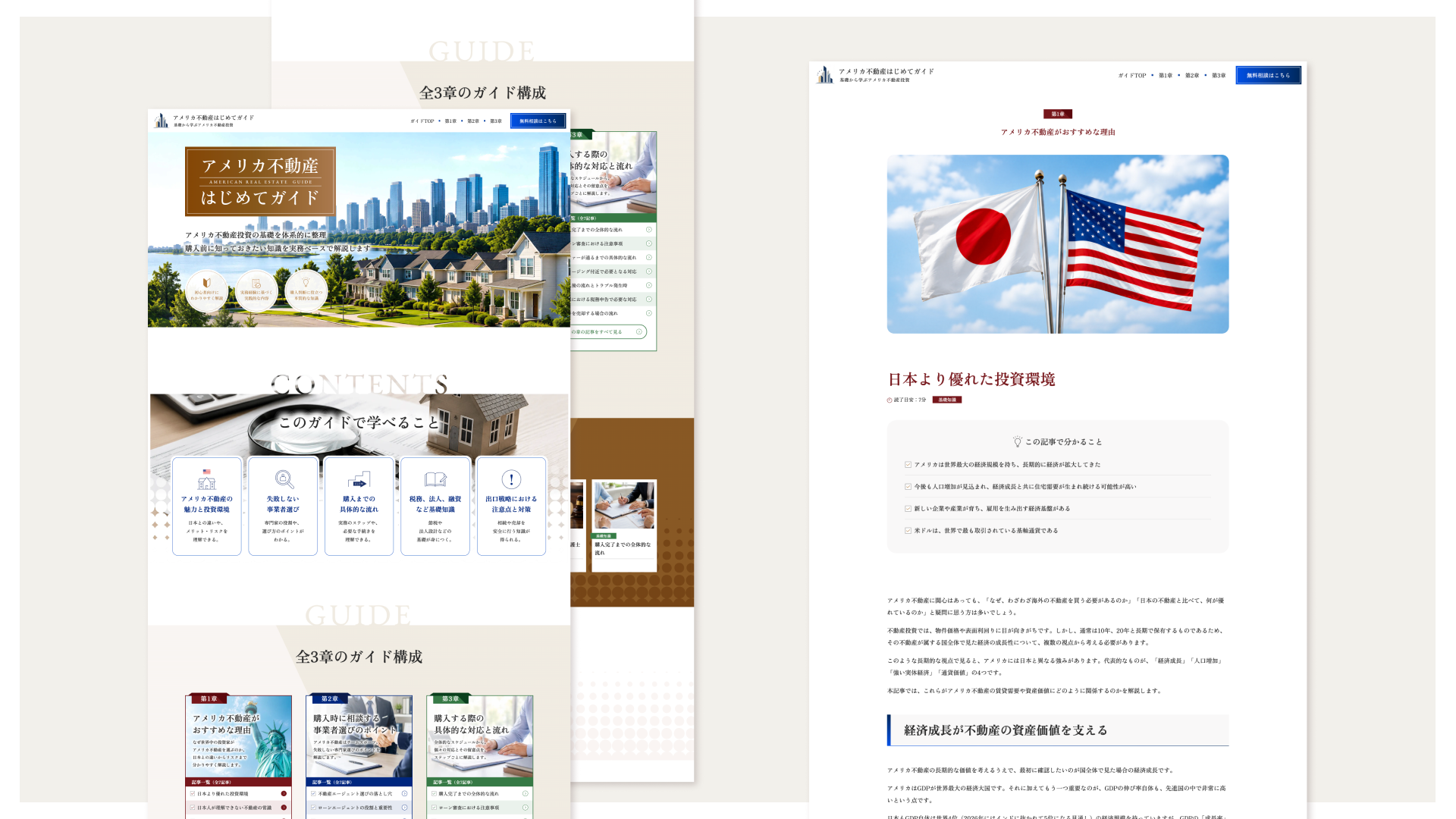Image resolution: width=1456 pixels, height=819 pixels.
Task: Toggle checkbox beside 購入完了までの全体的な流れ on front homepage
Action: tap(434, 794)
